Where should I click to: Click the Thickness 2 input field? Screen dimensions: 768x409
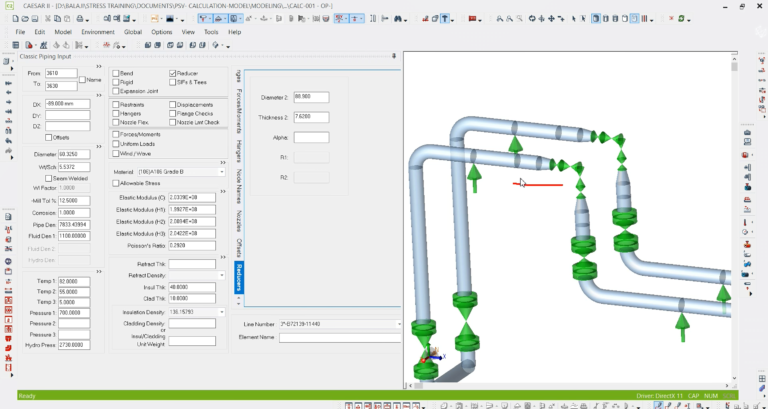[x=312, y=117]
